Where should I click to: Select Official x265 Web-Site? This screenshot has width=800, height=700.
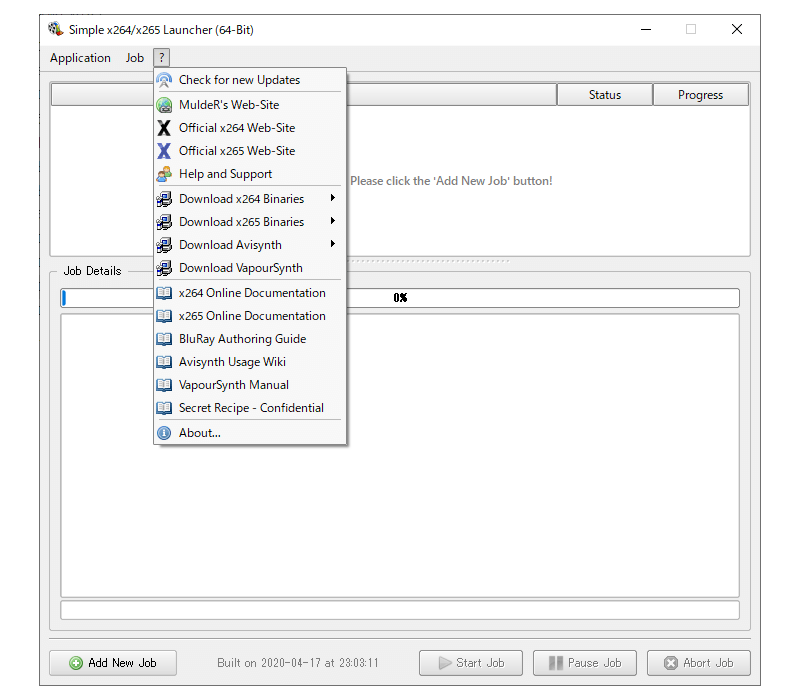(x=250, y=151)
